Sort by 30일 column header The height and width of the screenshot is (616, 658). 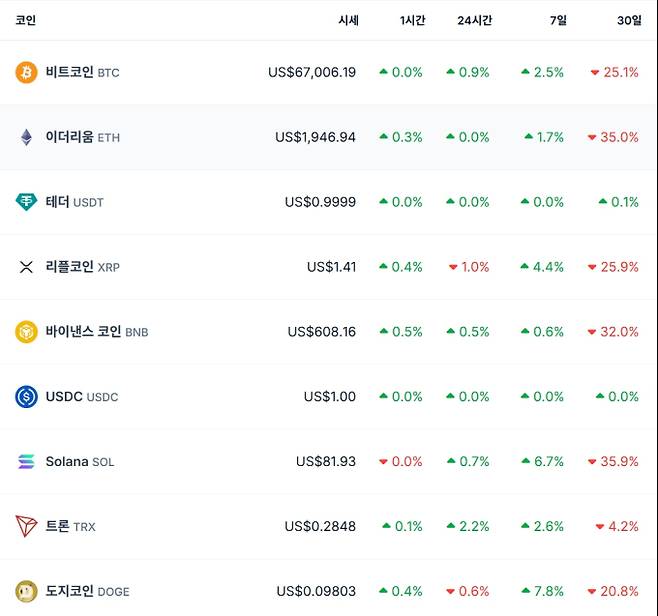click(x=629, y=20)
